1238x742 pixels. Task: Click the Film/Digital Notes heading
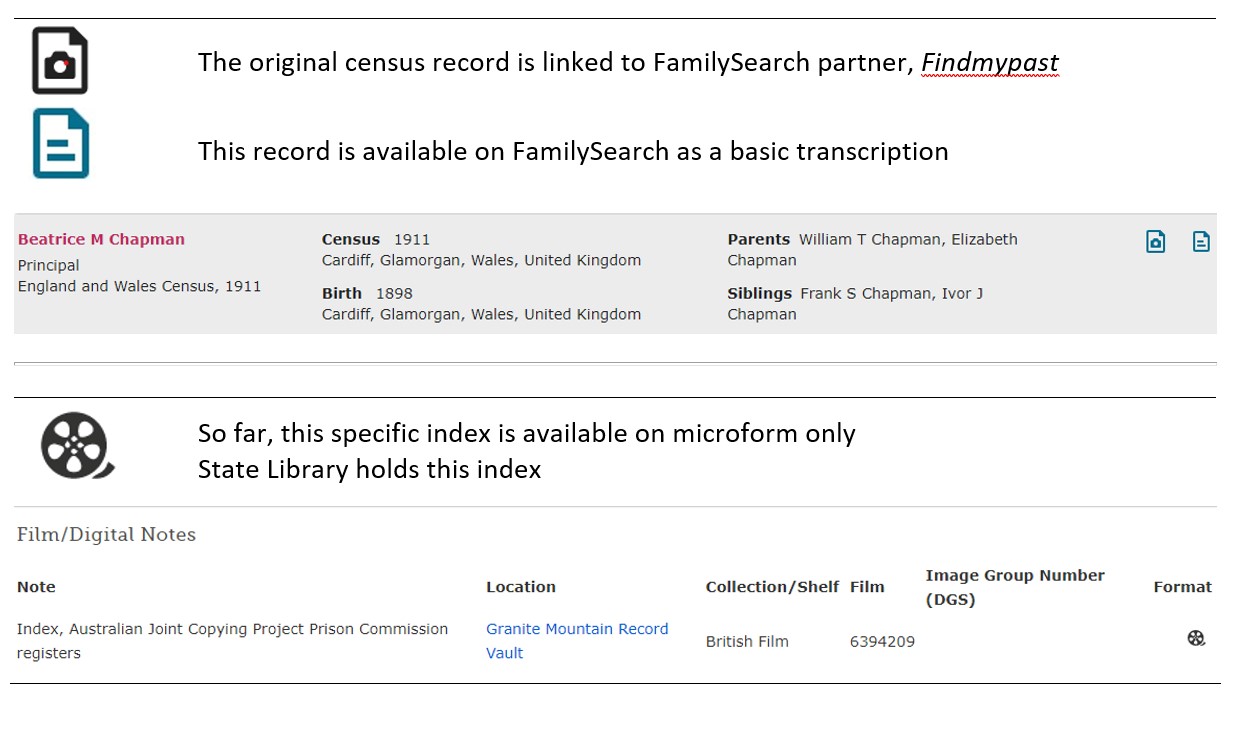tap(105, 534)
